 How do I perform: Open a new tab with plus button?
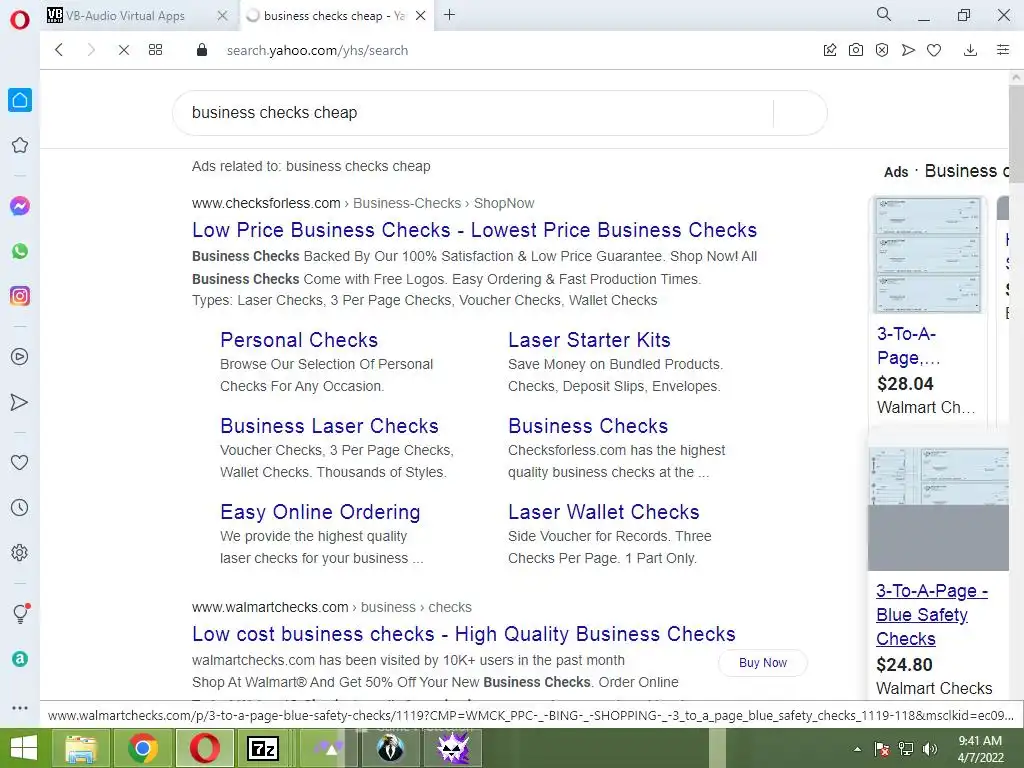tap(449, 15)
